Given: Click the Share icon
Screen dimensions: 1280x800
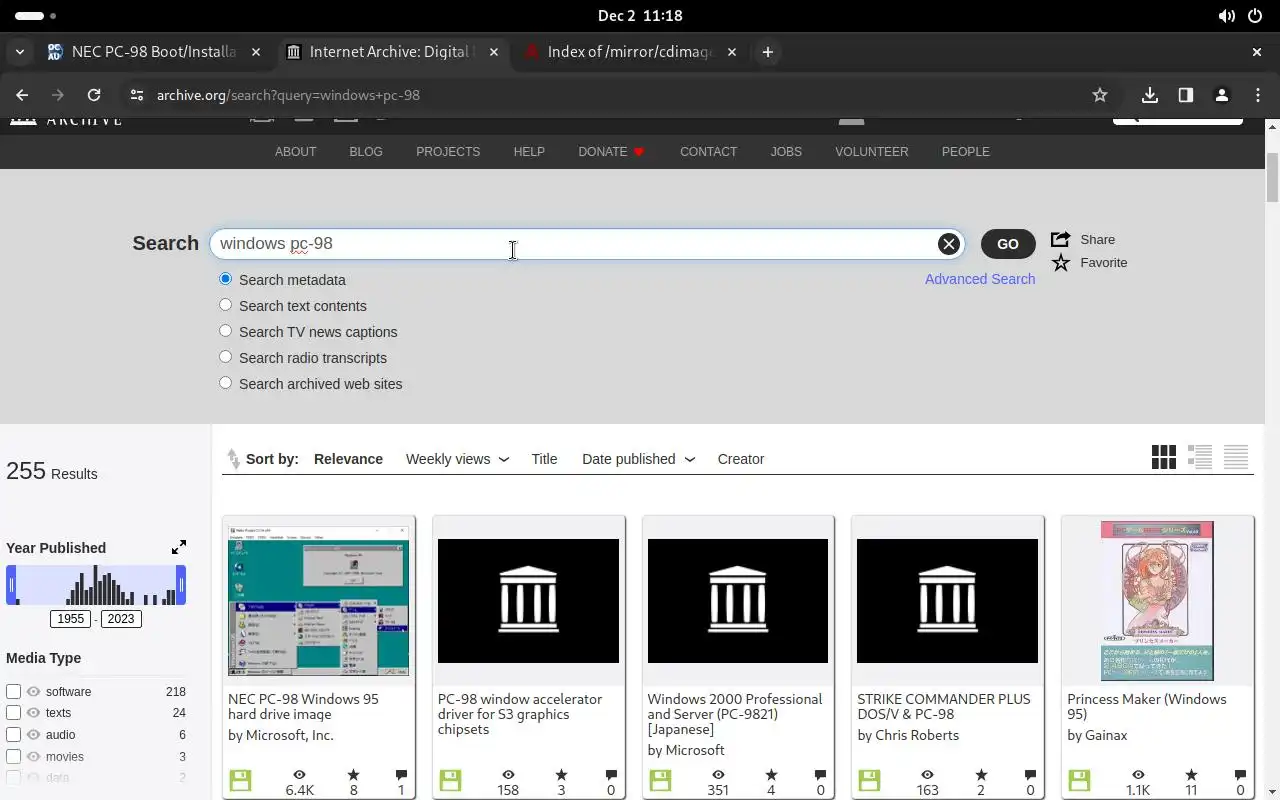Looking at the screenshot, I should click(1060, 239).
